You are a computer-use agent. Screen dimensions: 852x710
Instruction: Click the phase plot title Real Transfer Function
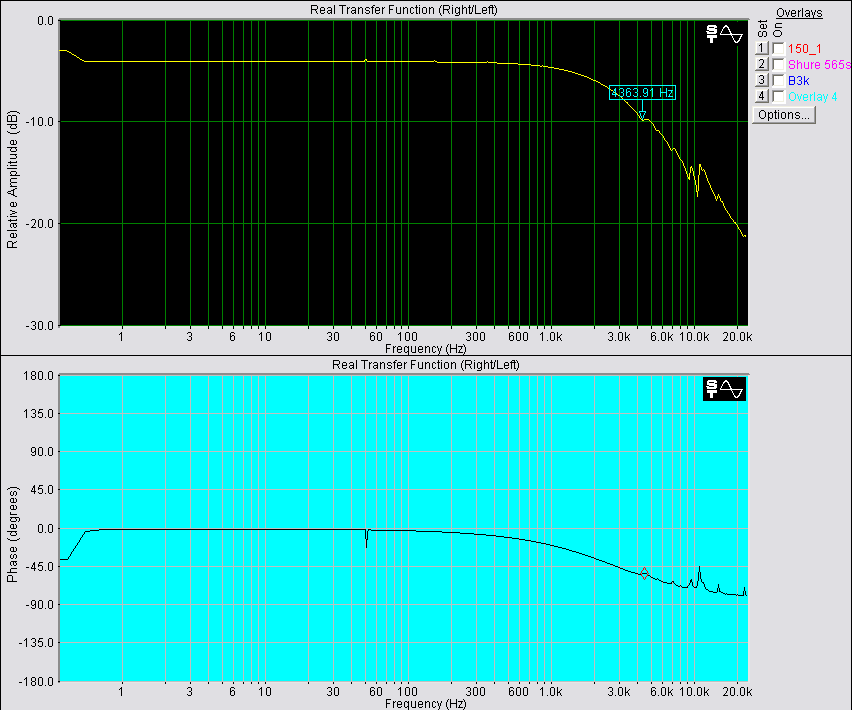[x=425, y=365]
